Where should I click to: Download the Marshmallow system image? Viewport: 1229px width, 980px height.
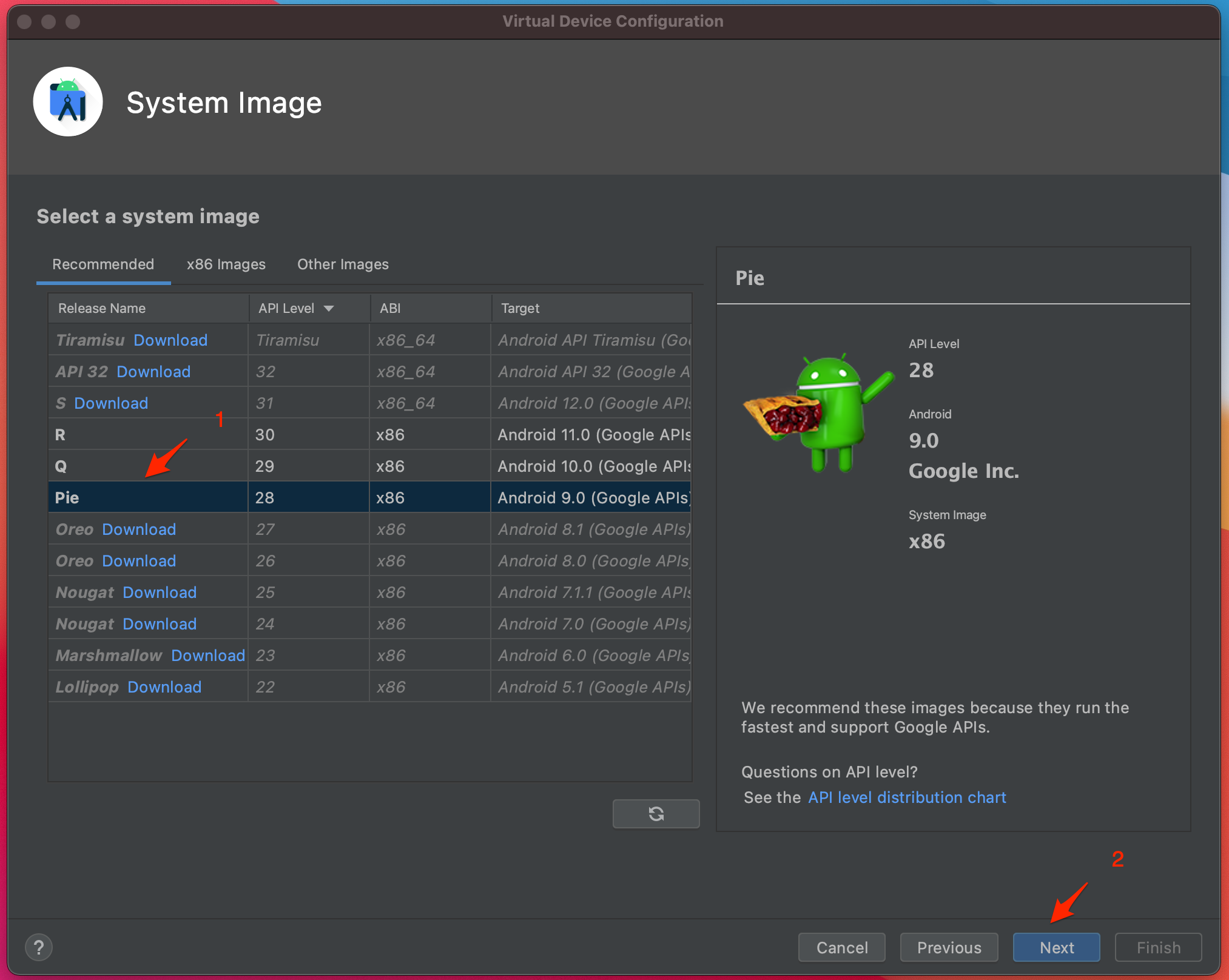click(208, 656)
